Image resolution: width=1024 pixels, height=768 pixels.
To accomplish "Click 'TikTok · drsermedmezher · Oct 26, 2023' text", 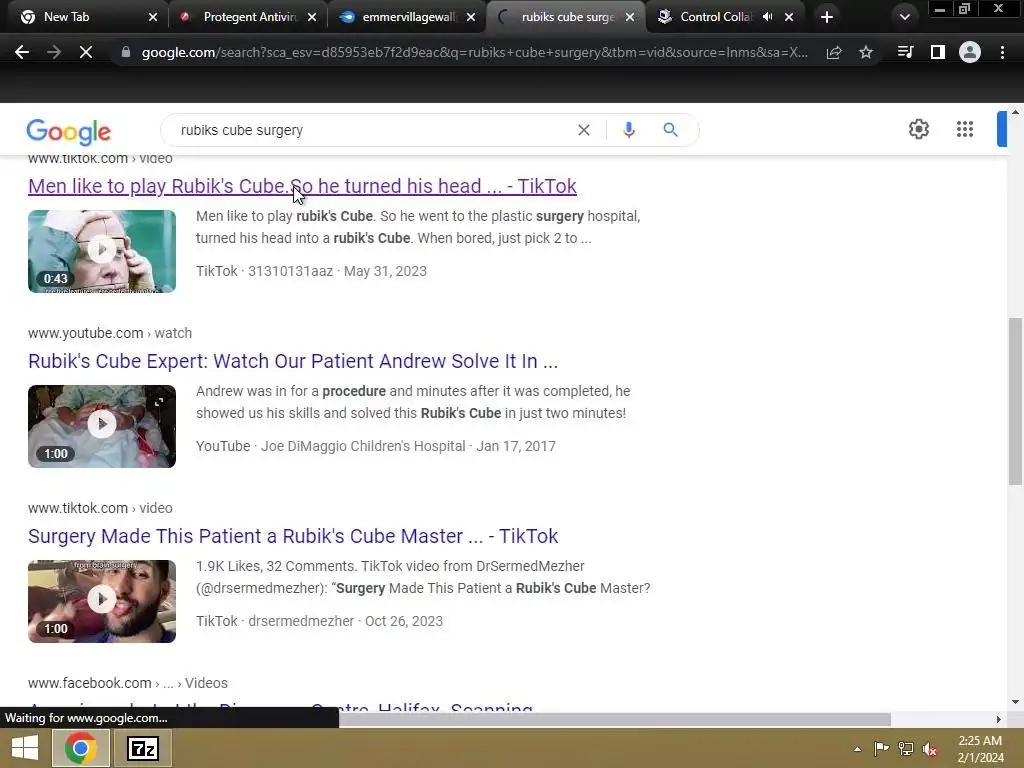I will (319, 621).
